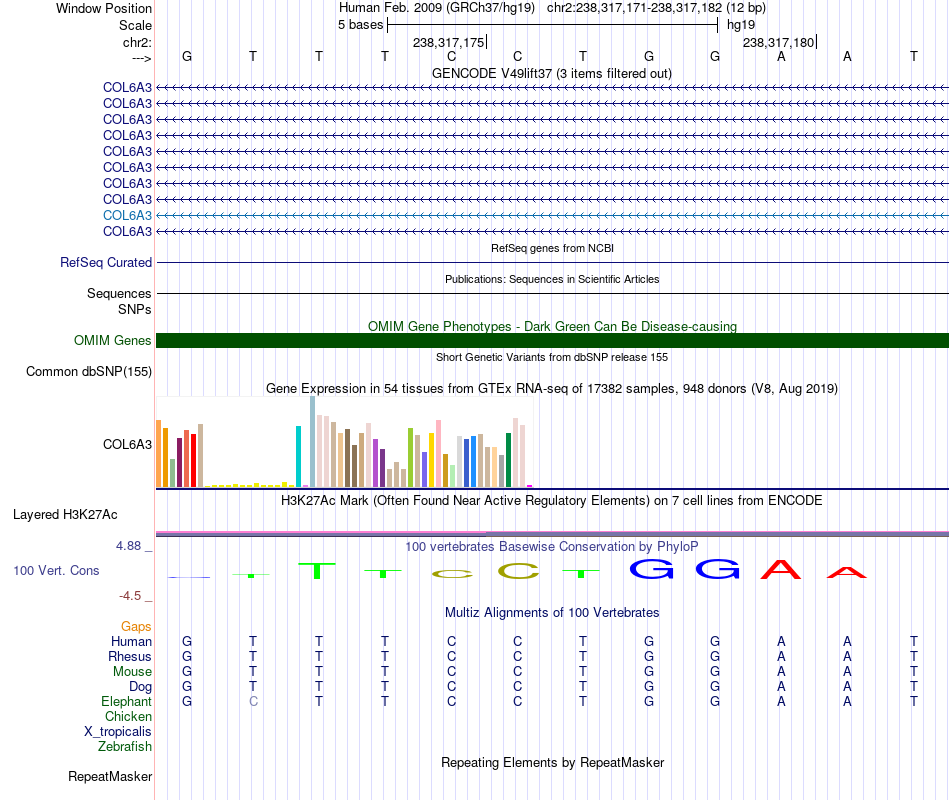Click Short Genetic Variants from dbSNP title
The image size is (950, 800).
point(552,357)
